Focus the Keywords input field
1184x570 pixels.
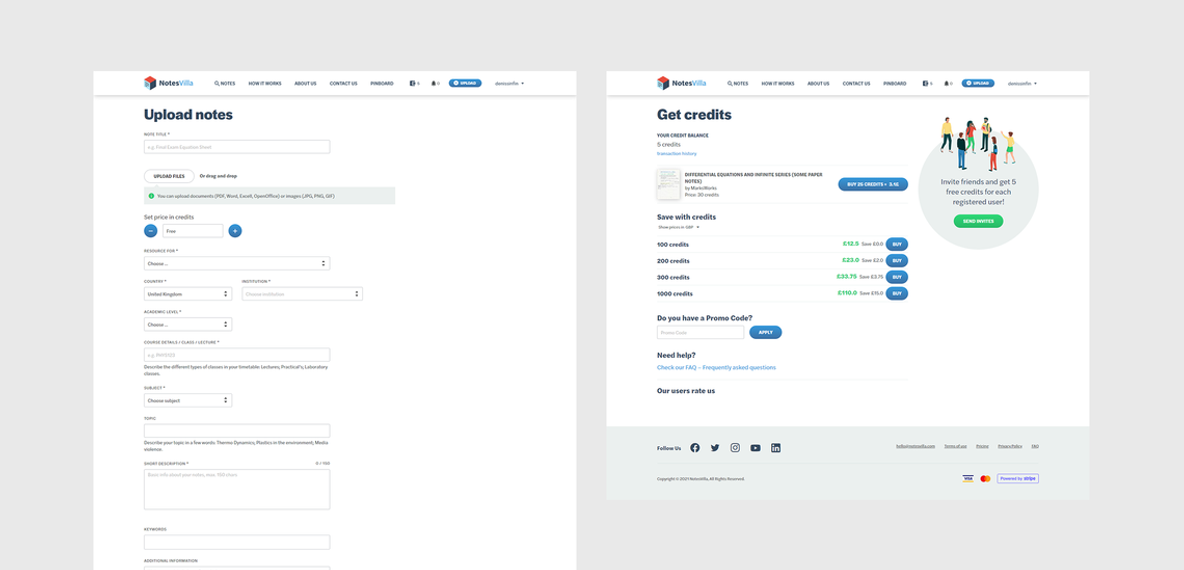pos(237,542)
